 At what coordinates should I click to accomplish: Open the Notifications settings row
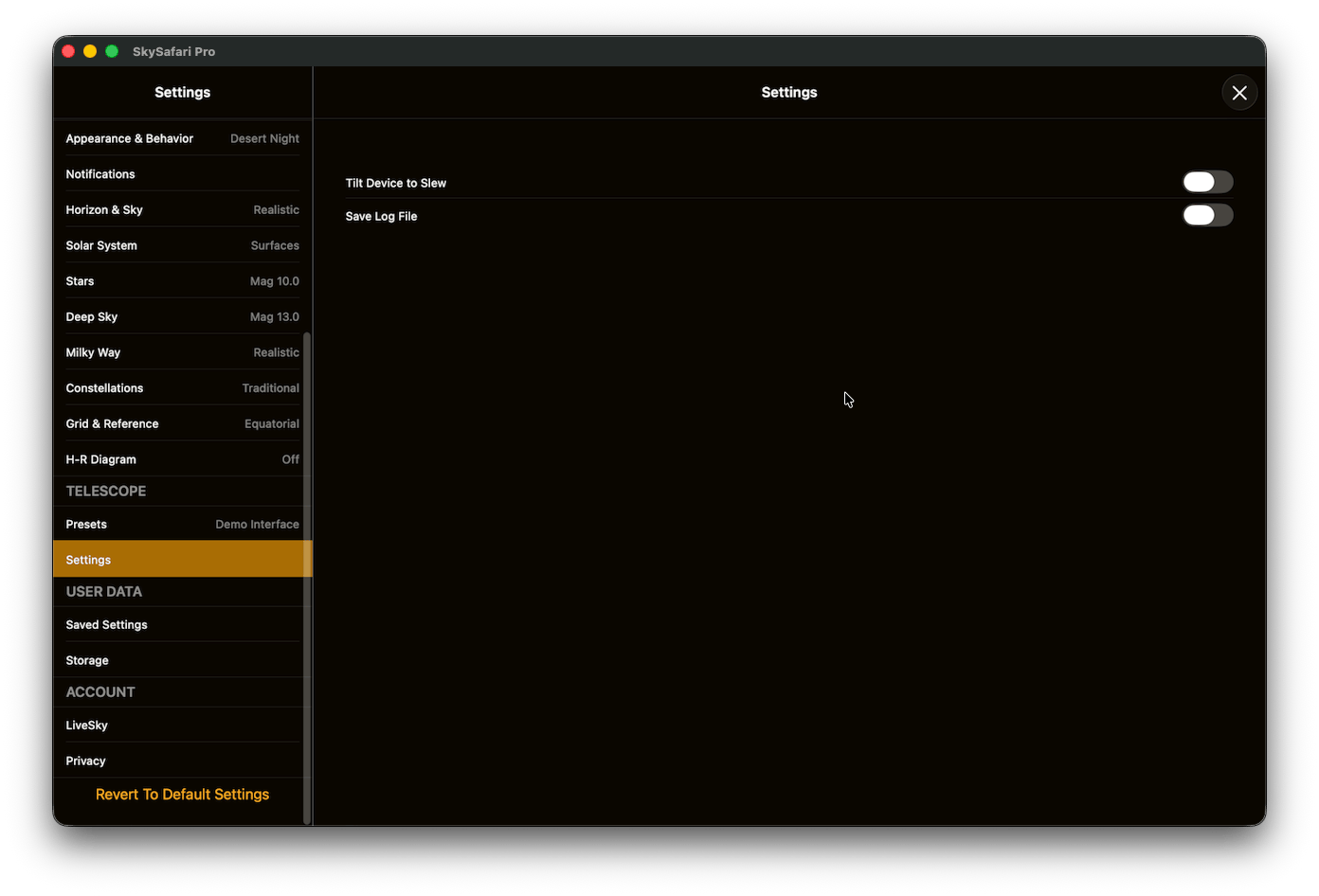point(182,174)
